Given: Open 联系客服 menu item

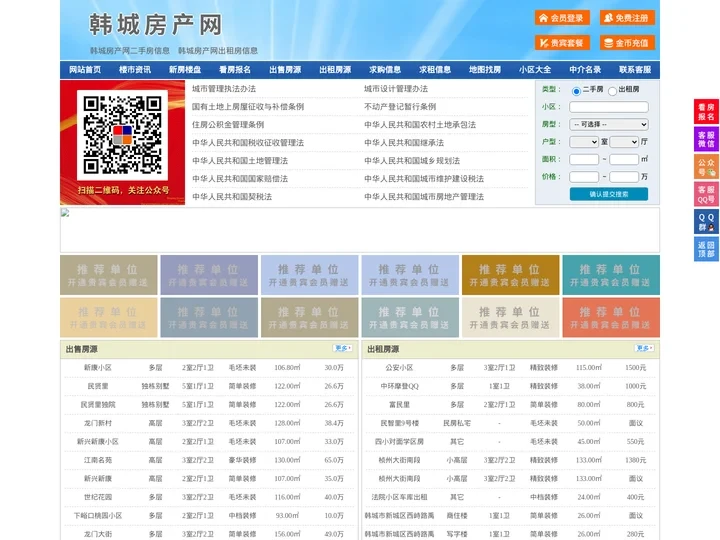Looking at the screenshot, I should [635, 70].
